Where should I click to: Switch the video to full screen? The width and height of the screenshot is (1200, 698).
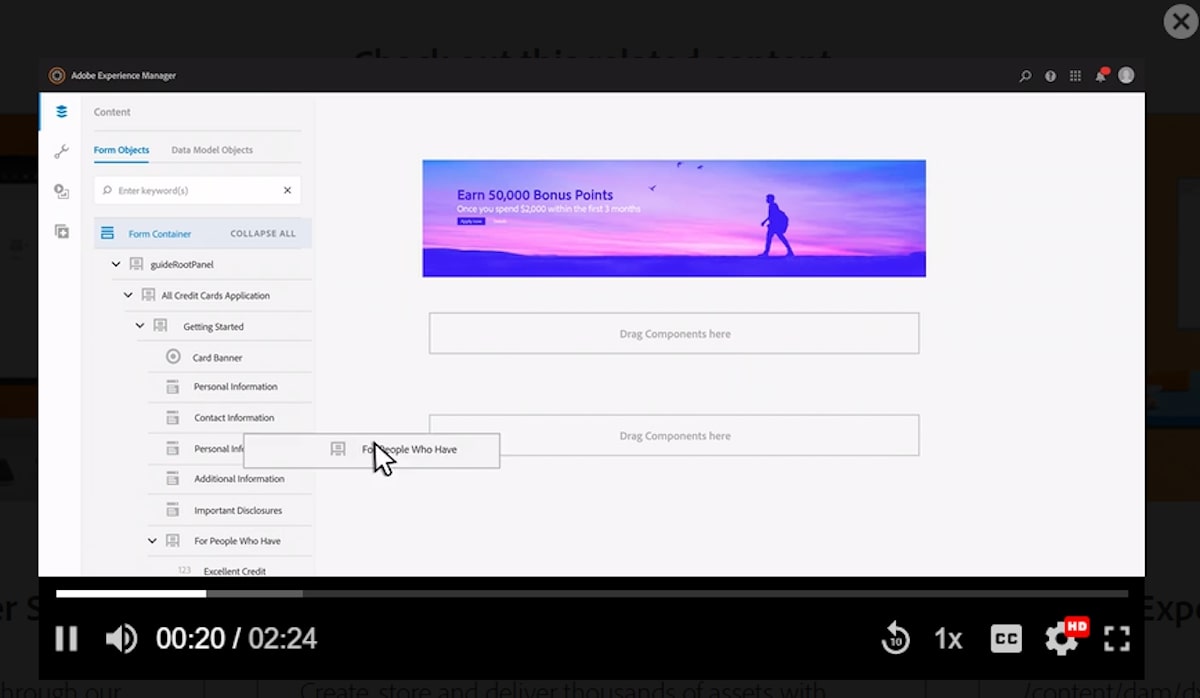[x=1117, y=638]
